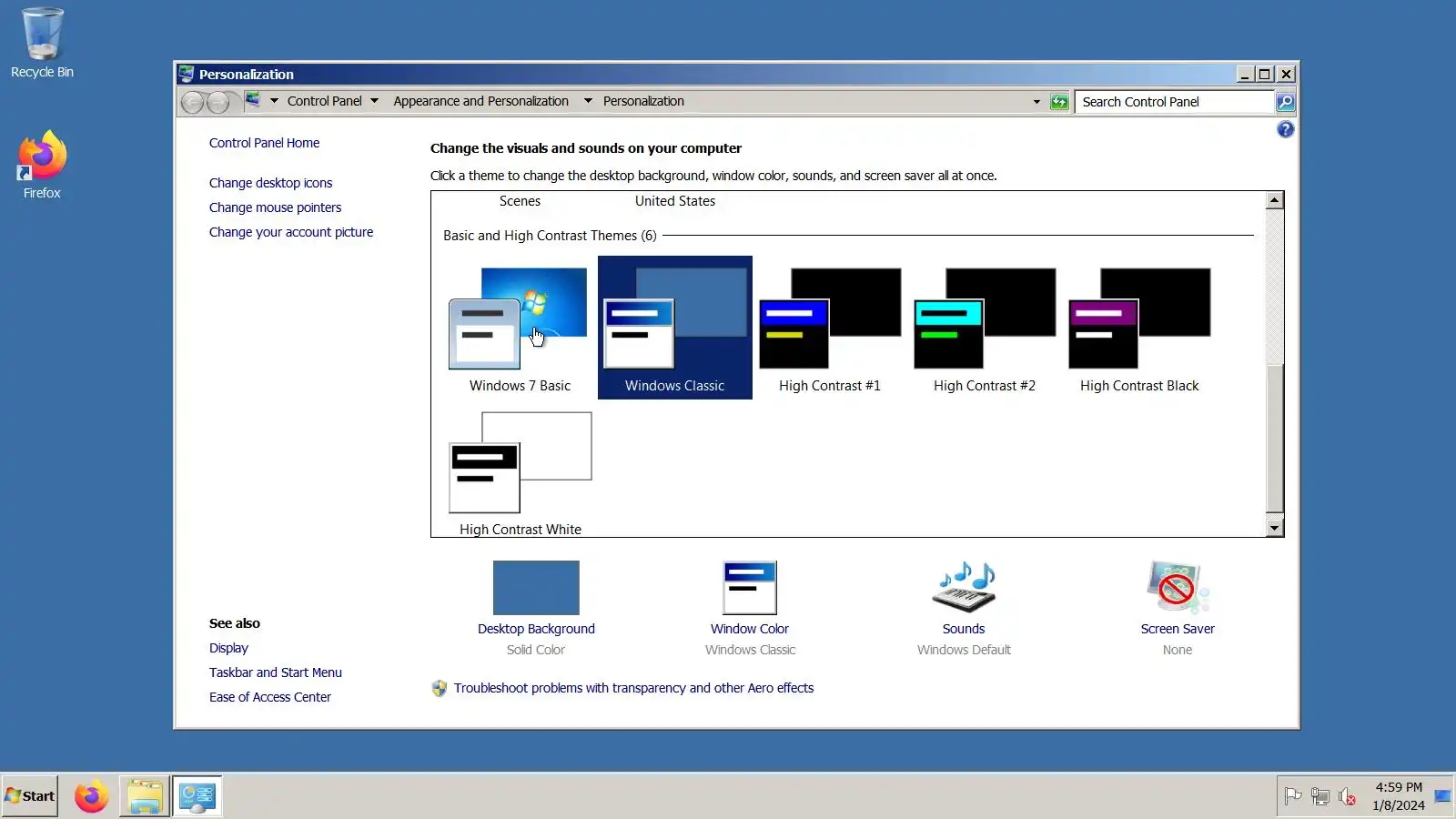Maximize the Personalization window

click(1265, 74)
